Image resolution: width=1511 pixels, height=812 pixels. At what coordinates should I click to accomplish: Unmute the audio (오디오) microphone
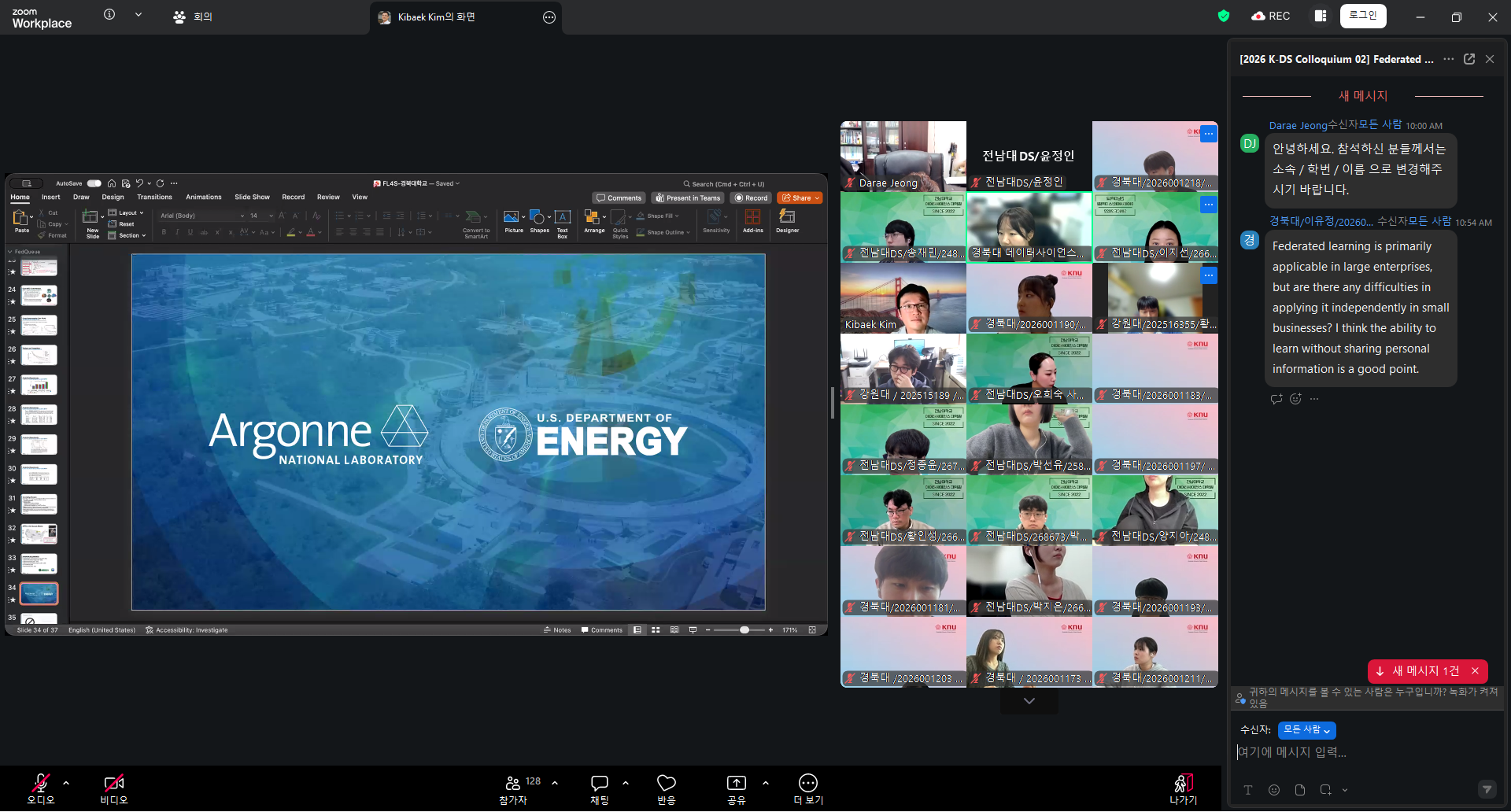coord(40,783)
